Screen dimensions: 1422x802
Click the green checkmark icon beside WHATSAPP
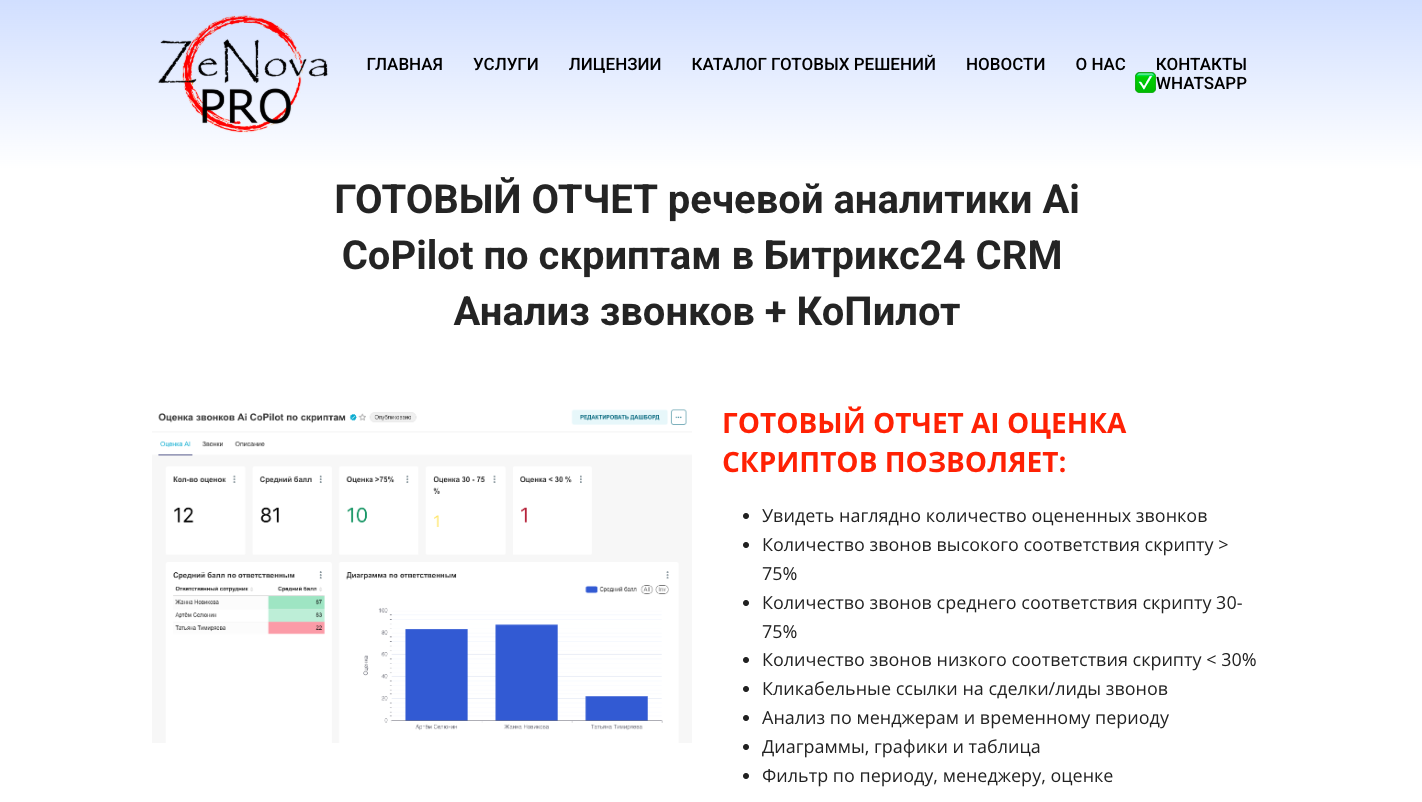pyautogui.click(x=1145, y=83)
